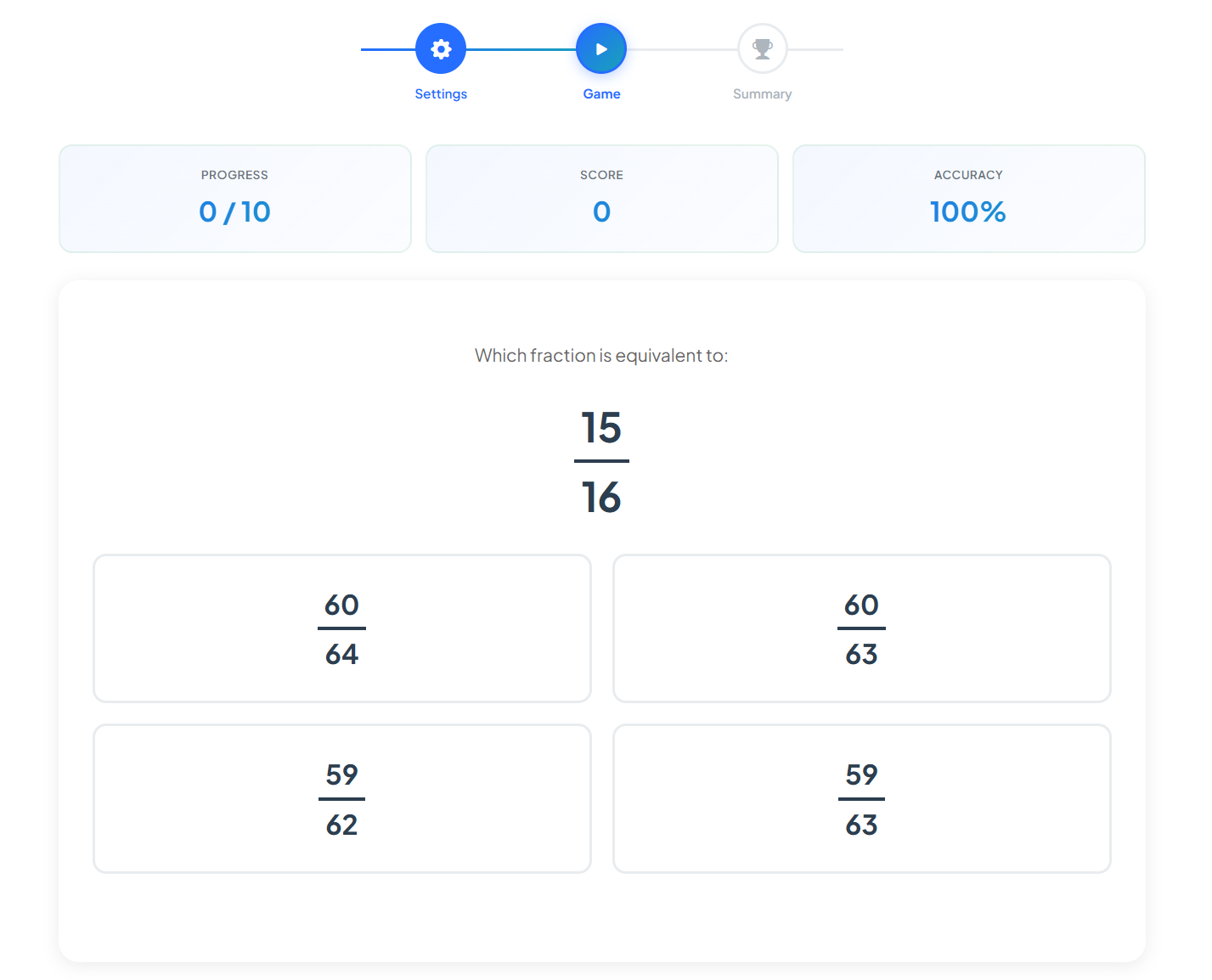Image resolution: width=1212 pixels, height=980 pixels.
Task: Click the Progress 0/10 stat card
Action: 235,199
